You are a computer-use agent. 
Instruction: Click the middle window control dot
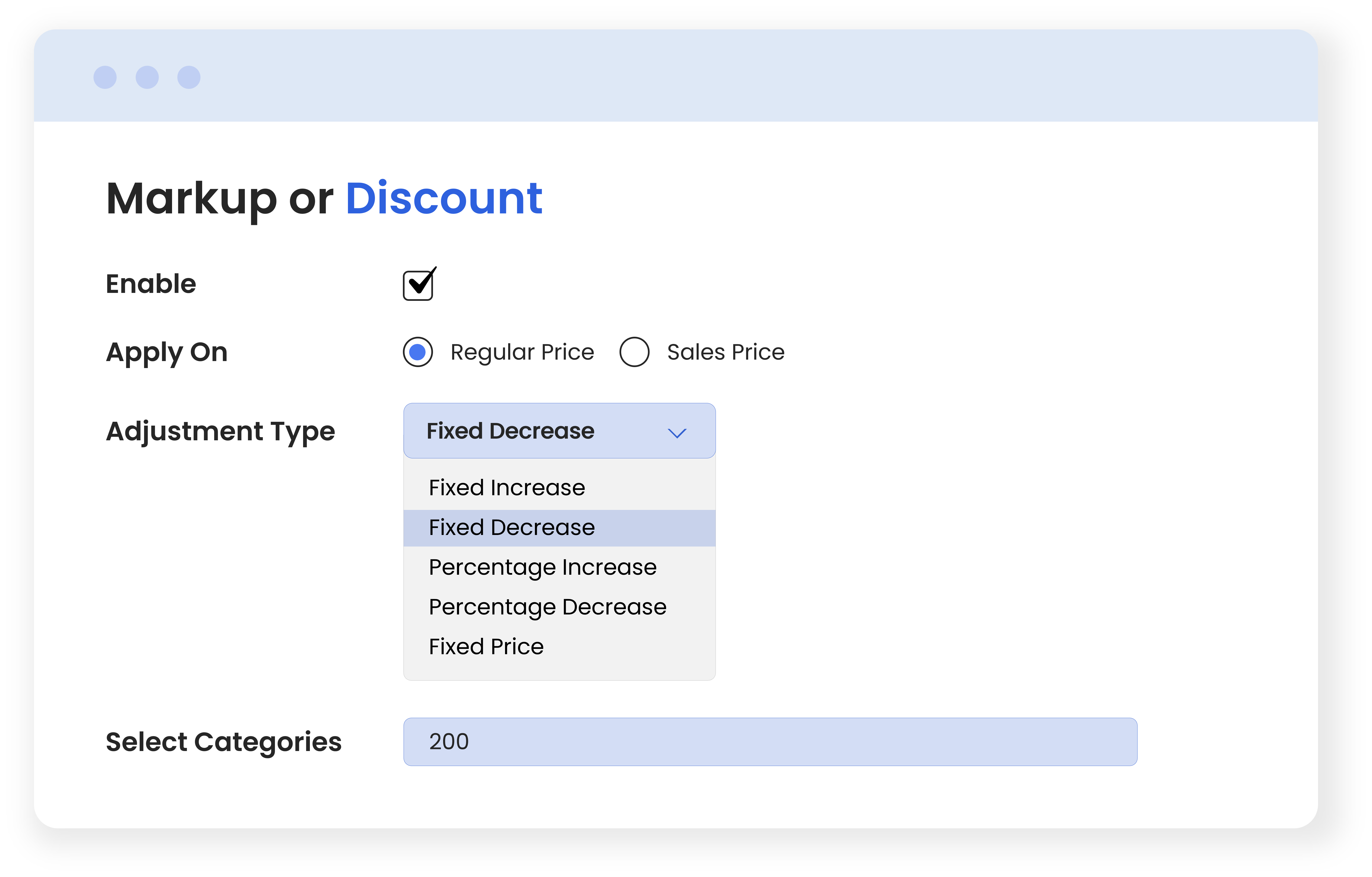147,78
